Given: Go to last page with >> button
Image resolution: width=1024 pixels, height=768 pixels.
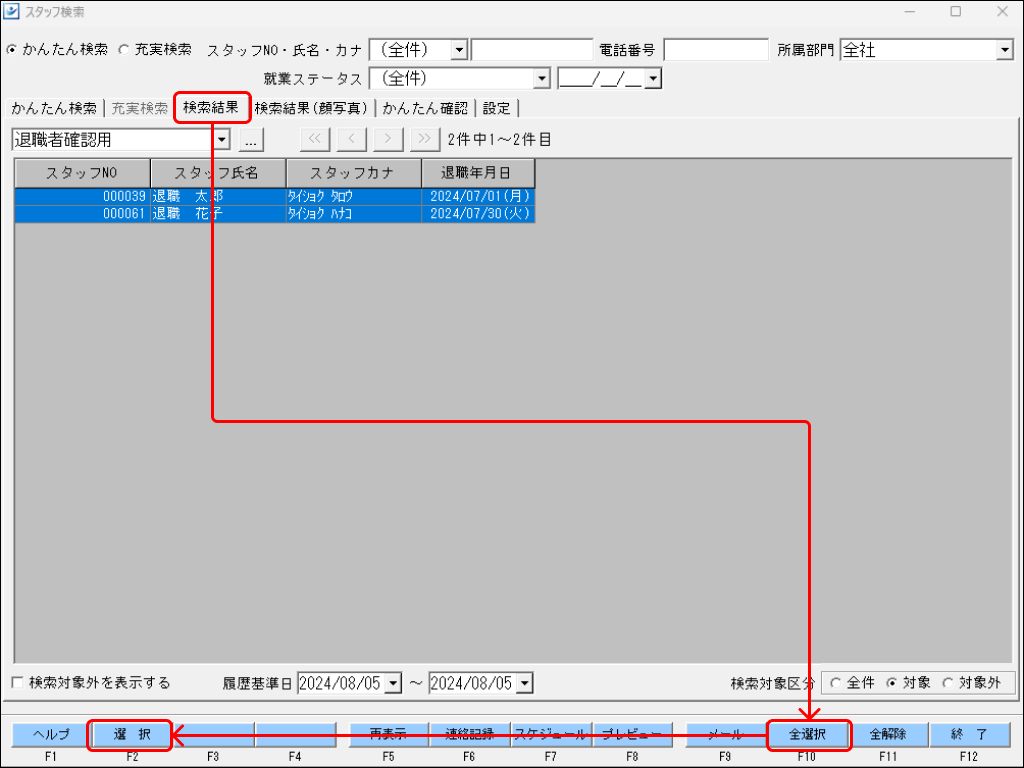Looking at the screenshot, I should pos(424,139).
